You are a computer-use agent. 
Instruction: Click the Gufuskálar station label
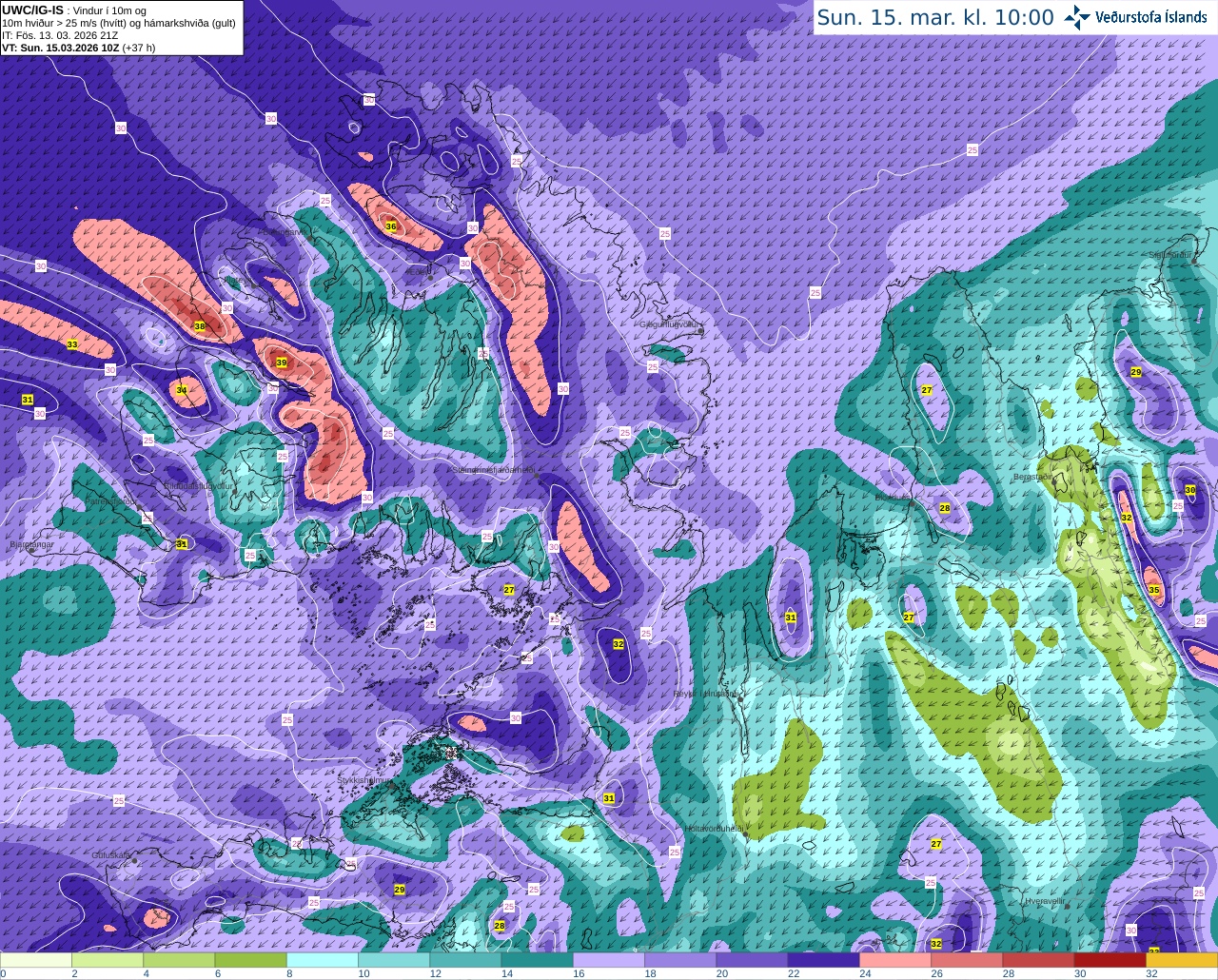click(111, 855)
